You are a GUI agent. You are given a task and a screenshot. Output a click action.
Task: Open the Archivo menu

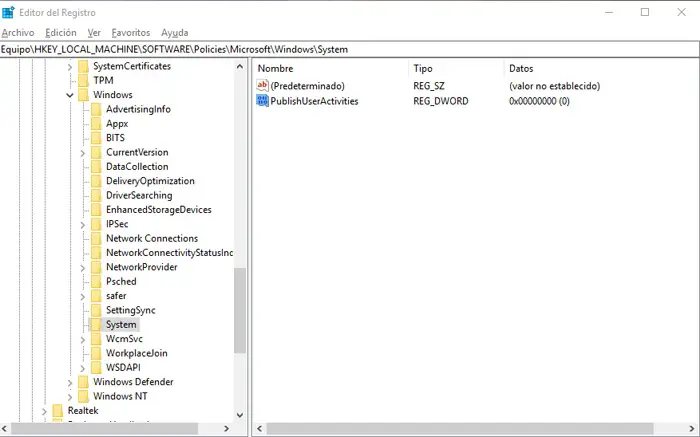coord(18,33)
